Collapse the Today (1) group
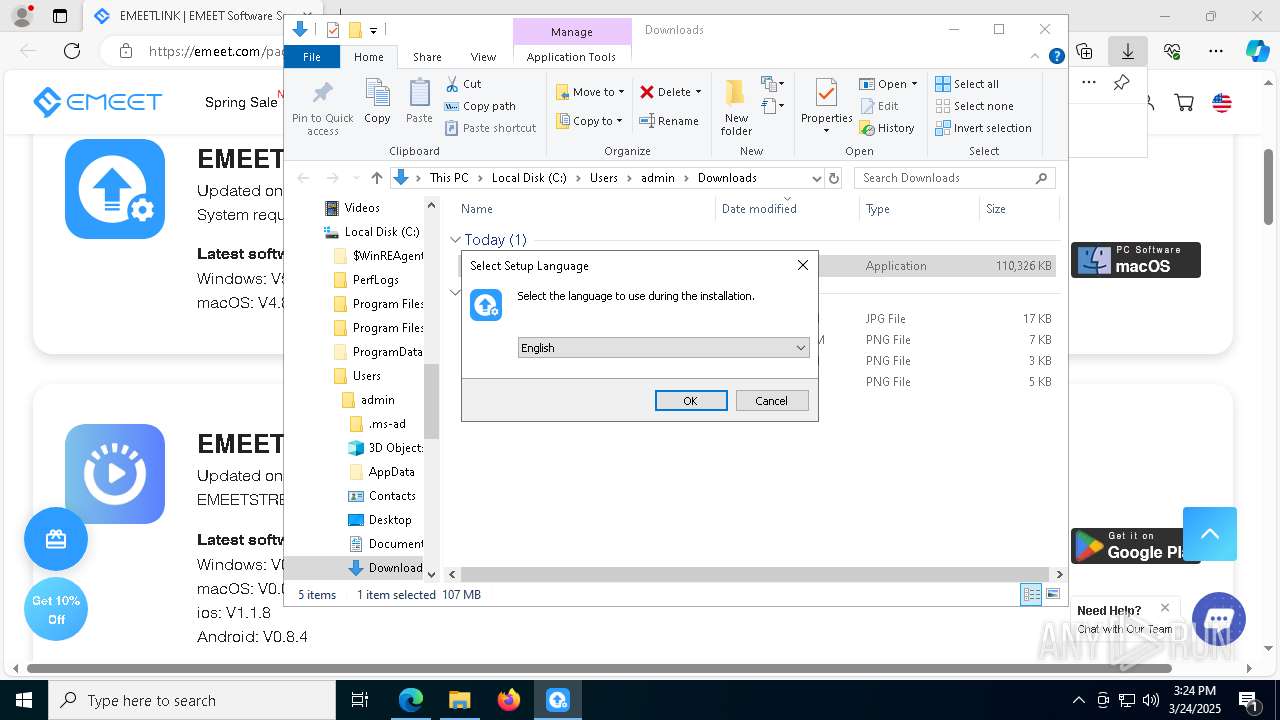The image size is (1280, 720). tap(455, 240)
